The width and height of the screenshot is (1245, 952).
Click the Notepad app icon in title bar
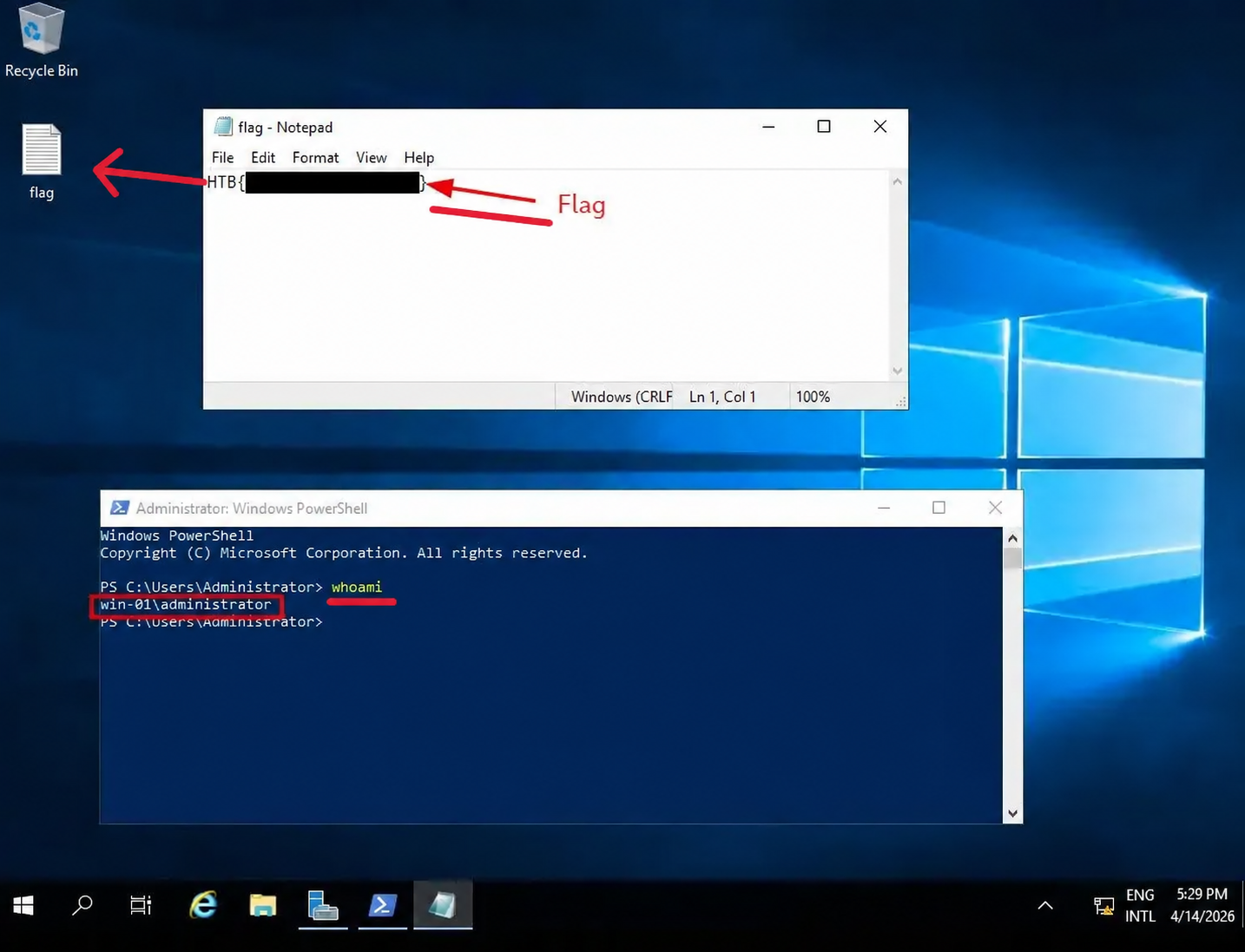pos(223,127)
